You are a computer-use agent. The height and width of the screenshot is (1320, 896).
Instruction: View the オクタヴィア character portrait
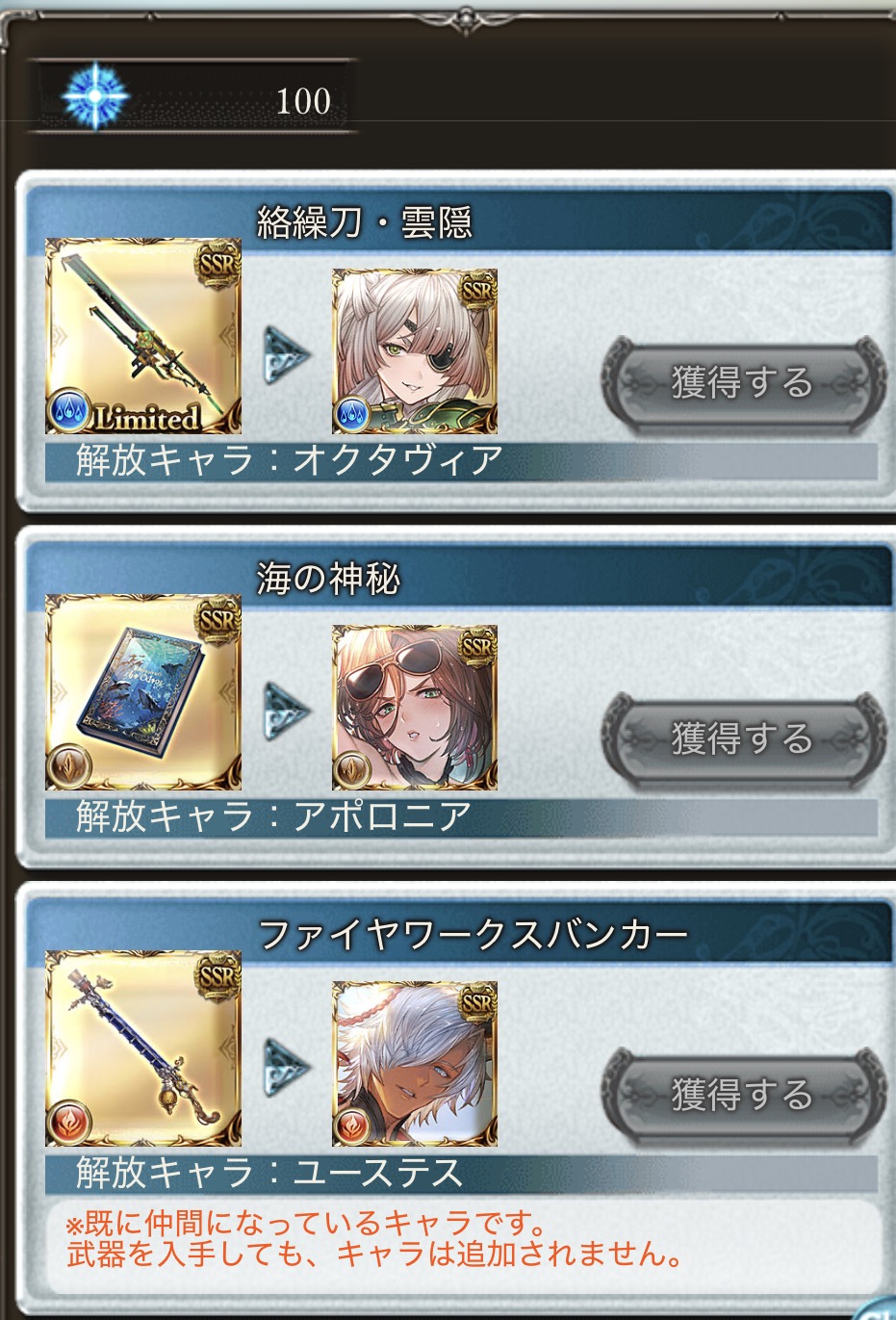(x=415, y=351)
